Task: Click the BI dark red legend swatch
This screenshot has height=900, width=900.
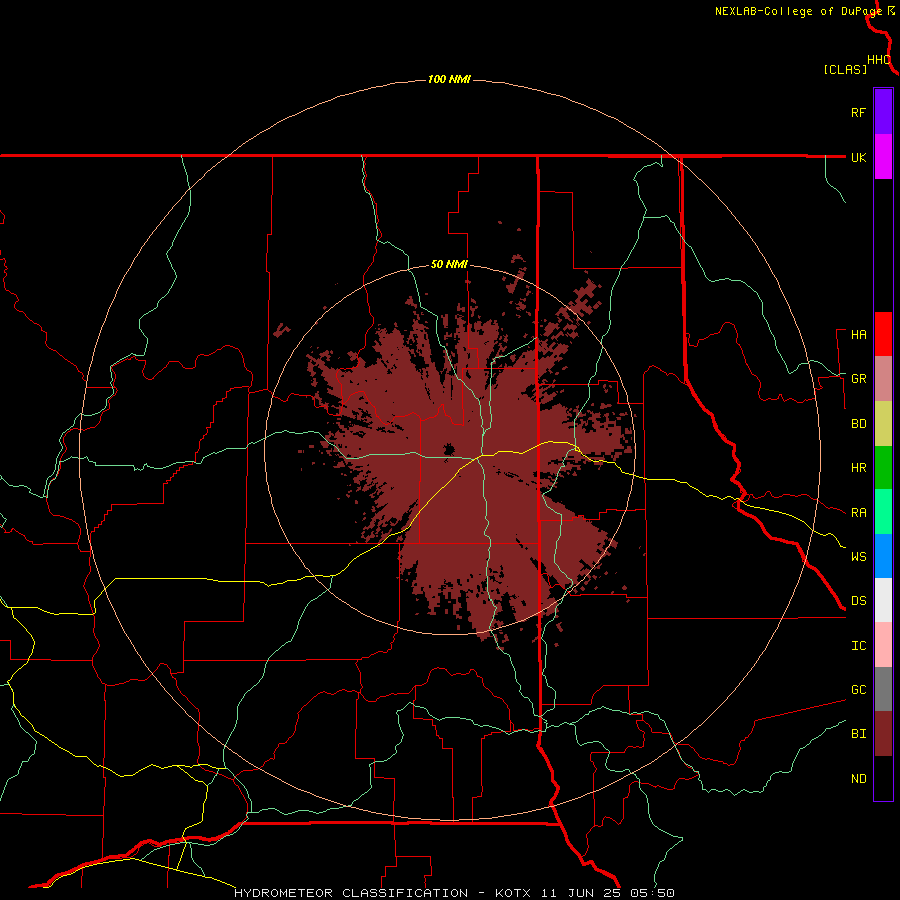Action: coord(883,734)
